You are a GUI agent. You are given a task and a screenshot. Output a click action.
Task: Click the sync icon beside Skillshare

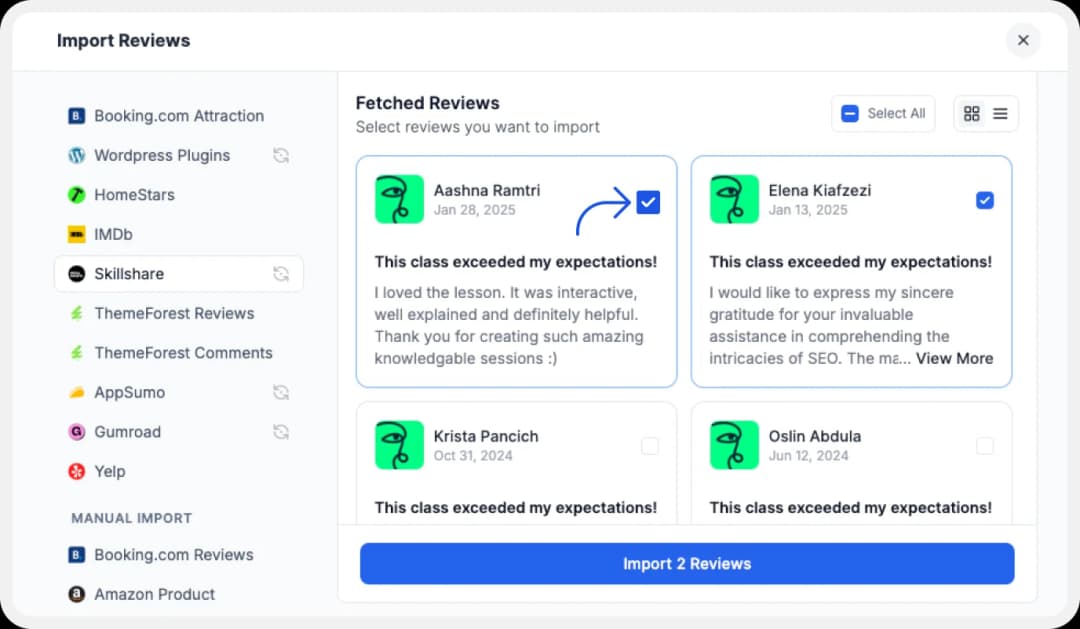280,273
